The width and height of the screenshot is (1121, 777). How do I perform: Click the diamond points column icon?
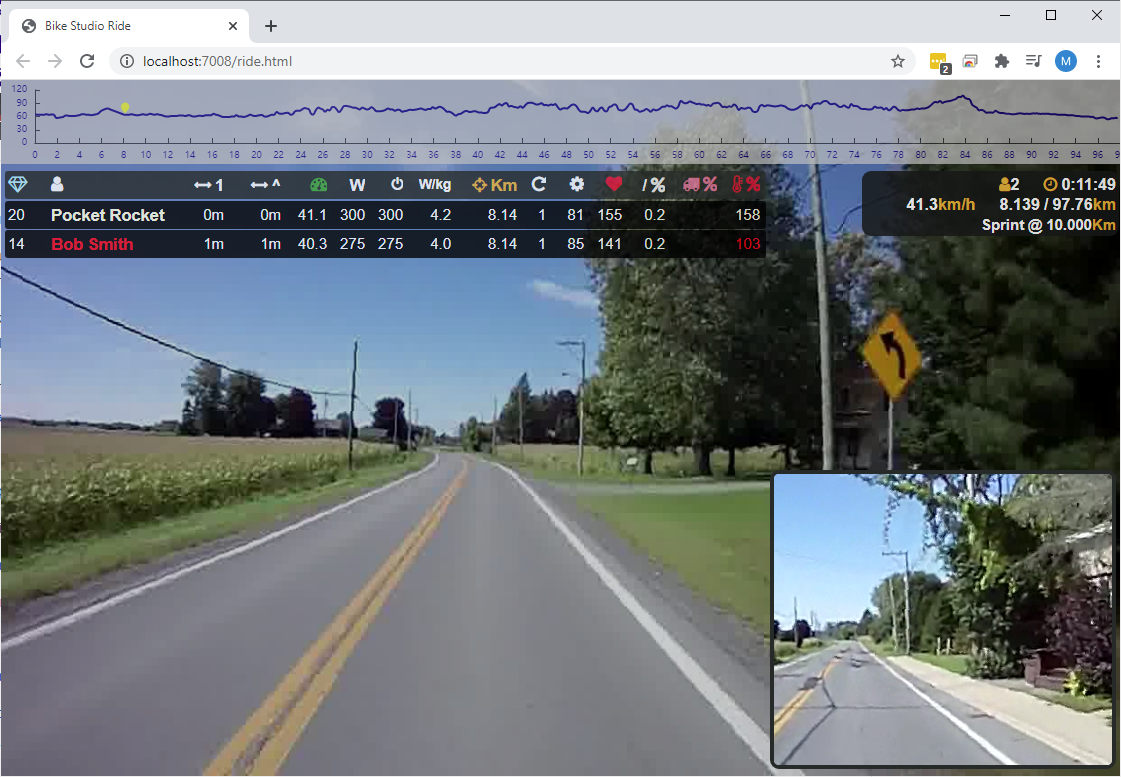tap(17, 184)
